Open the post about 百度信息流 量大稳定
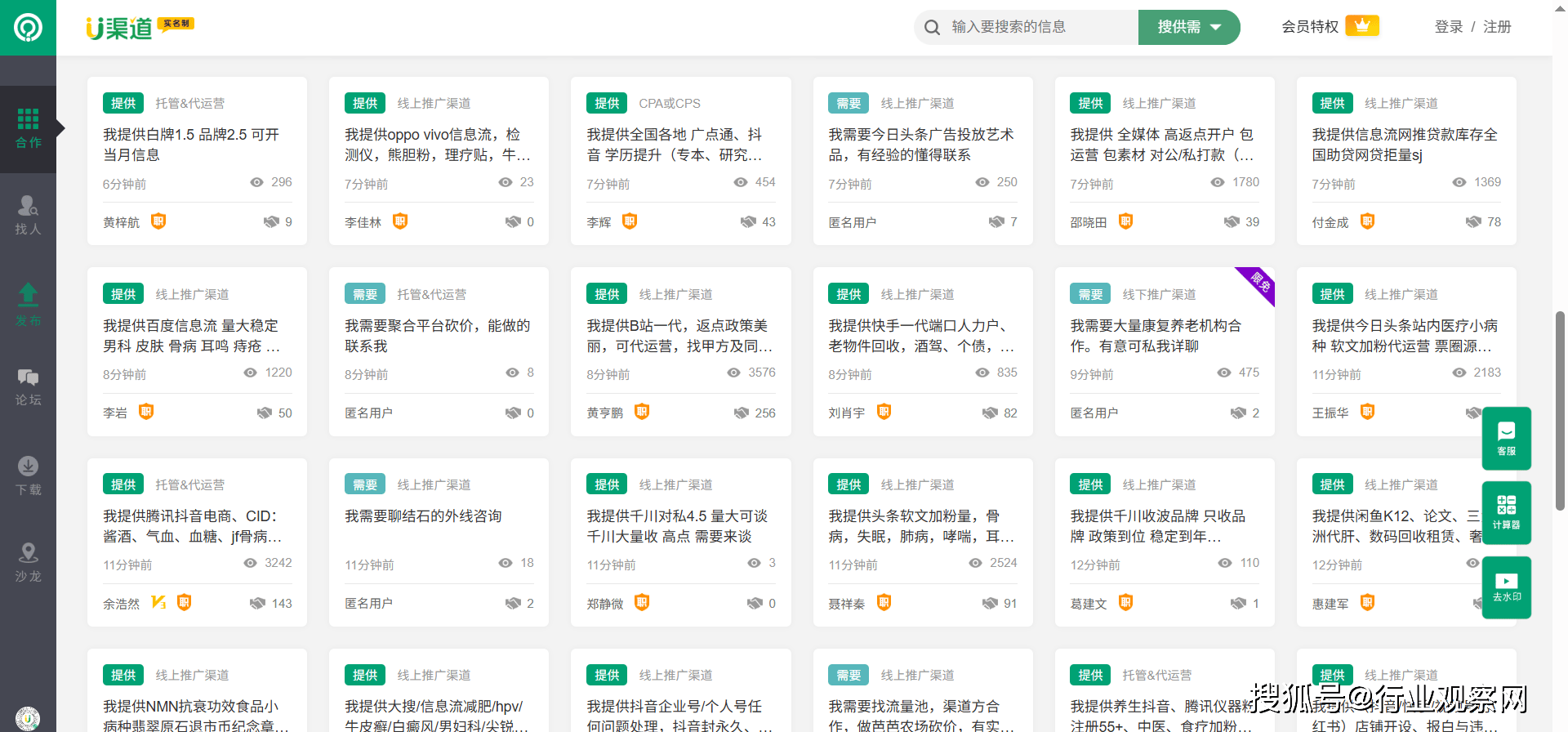Image resolution: width=1568 pixels, height=732 pixels. click(190, 336)
